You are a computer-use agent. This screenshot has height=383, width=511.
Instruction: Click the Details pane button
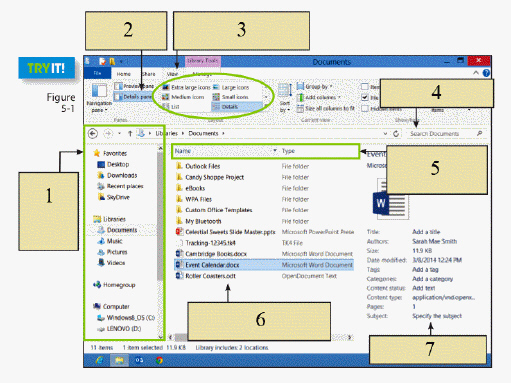point(133,97)
